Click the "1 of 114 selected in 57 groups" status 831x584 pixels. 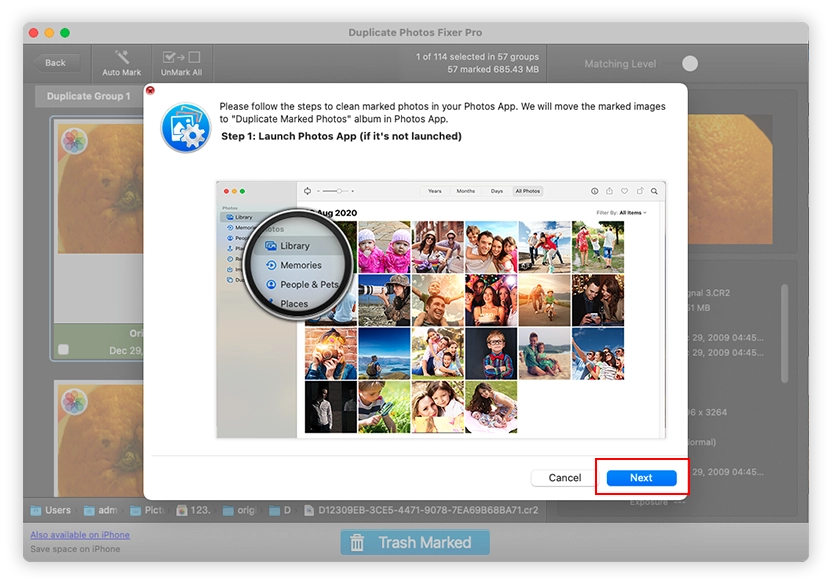coord(477,57)
